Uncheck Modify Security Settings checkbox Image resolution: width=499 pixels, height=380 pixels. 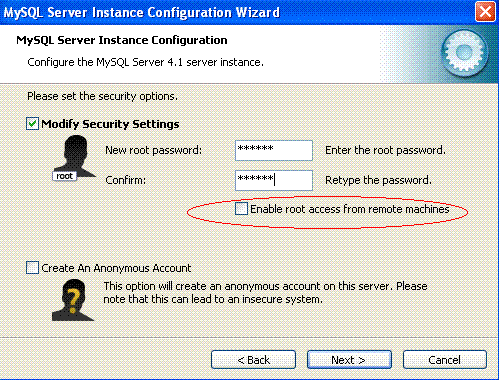[32, 124]
